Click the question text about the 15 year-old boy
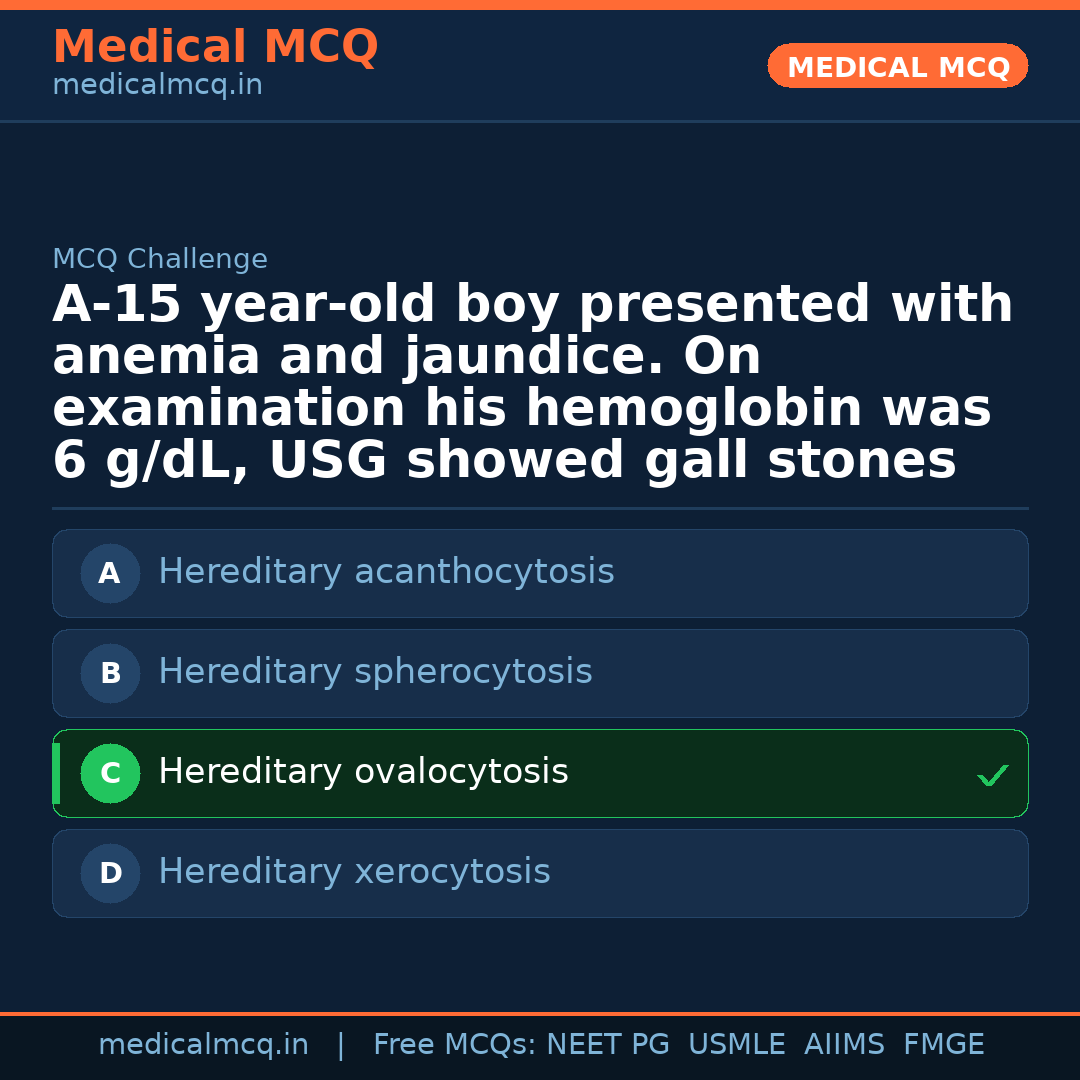This screenshot has width=1080, height=1080. (532, 383)
